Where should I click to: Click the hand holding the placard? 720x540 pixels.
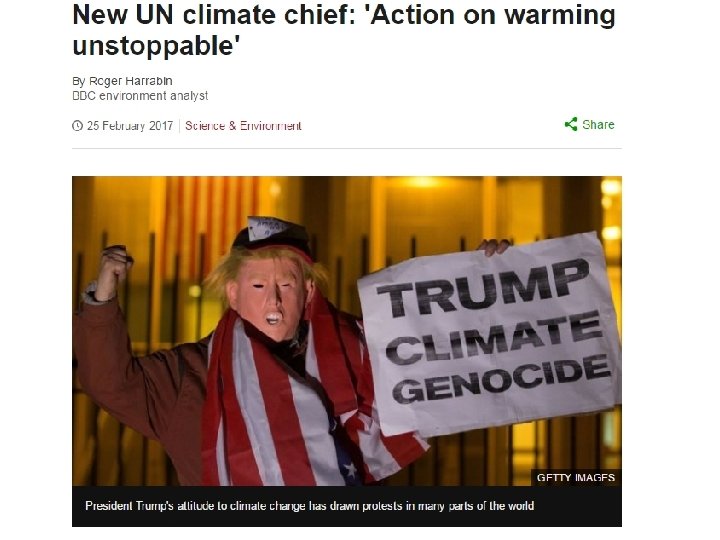tap(494, 247)
